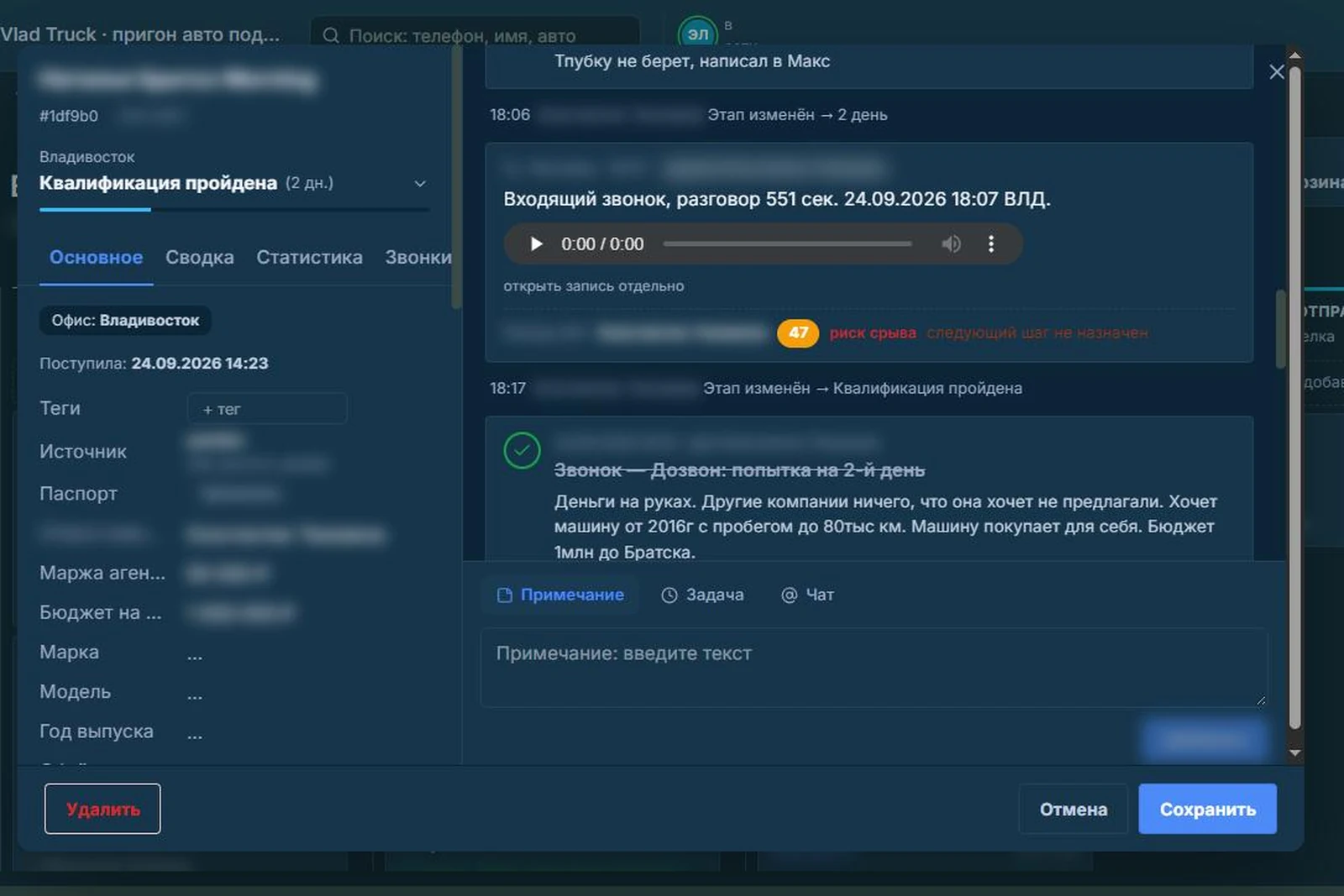Click the note document icon beside Примечание
Viewport: 1344px width, 896px height.
coord(505,595)
